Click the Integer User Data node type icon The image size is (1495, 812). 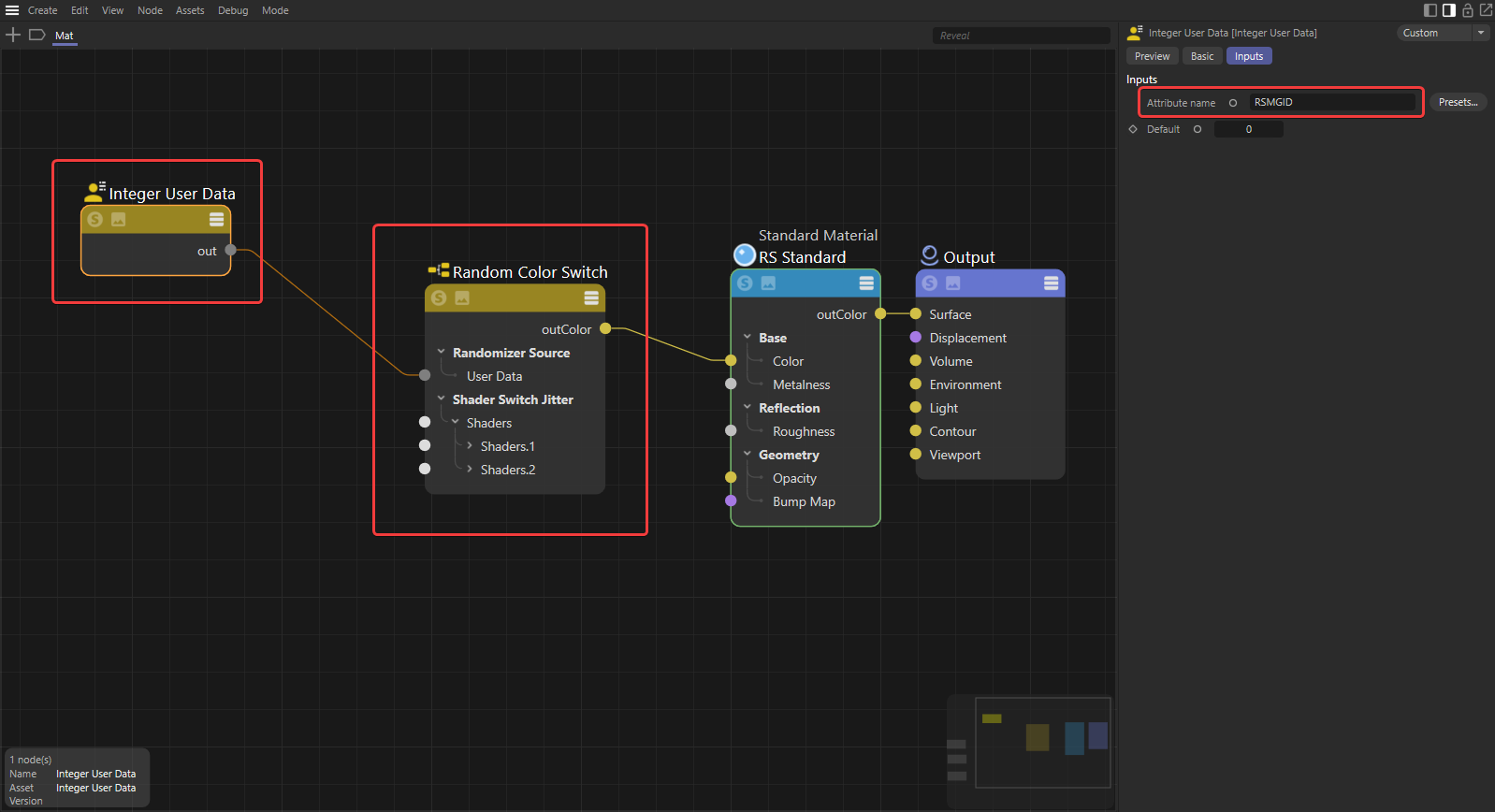pos(94,192)
